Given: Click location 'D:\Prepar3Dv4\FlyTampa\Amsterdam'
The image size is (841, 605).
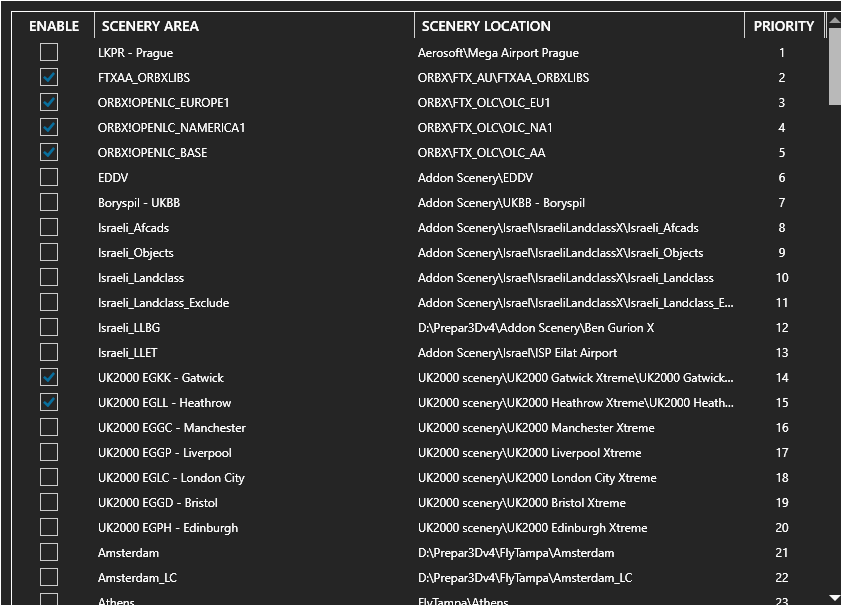Looking at the screenshot, I should pos(516,553).
